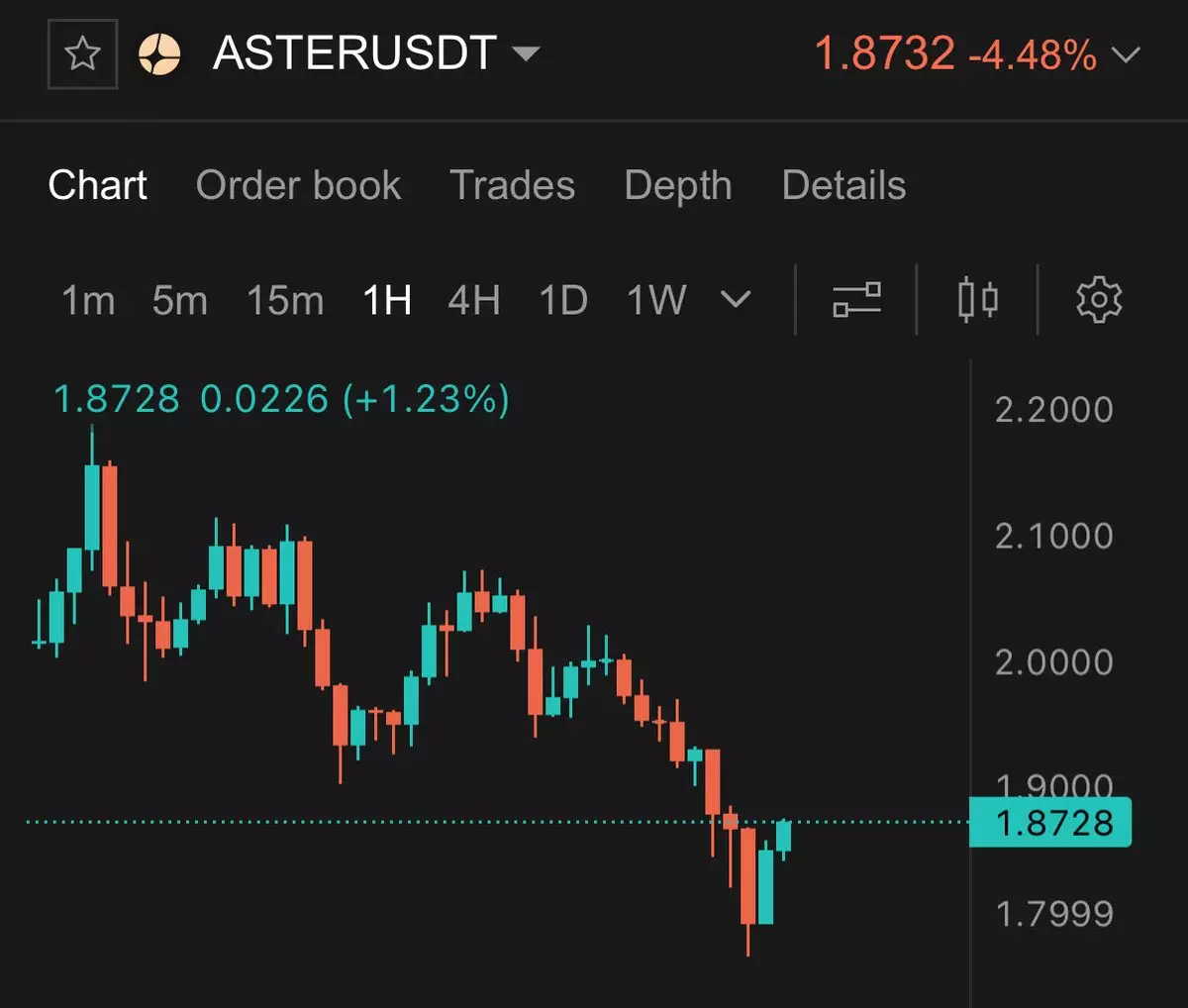Open chart settings gear icon
The width and height of the screenshot is (1188, 1008).
pyautogui.click(x=1098, y=299)
